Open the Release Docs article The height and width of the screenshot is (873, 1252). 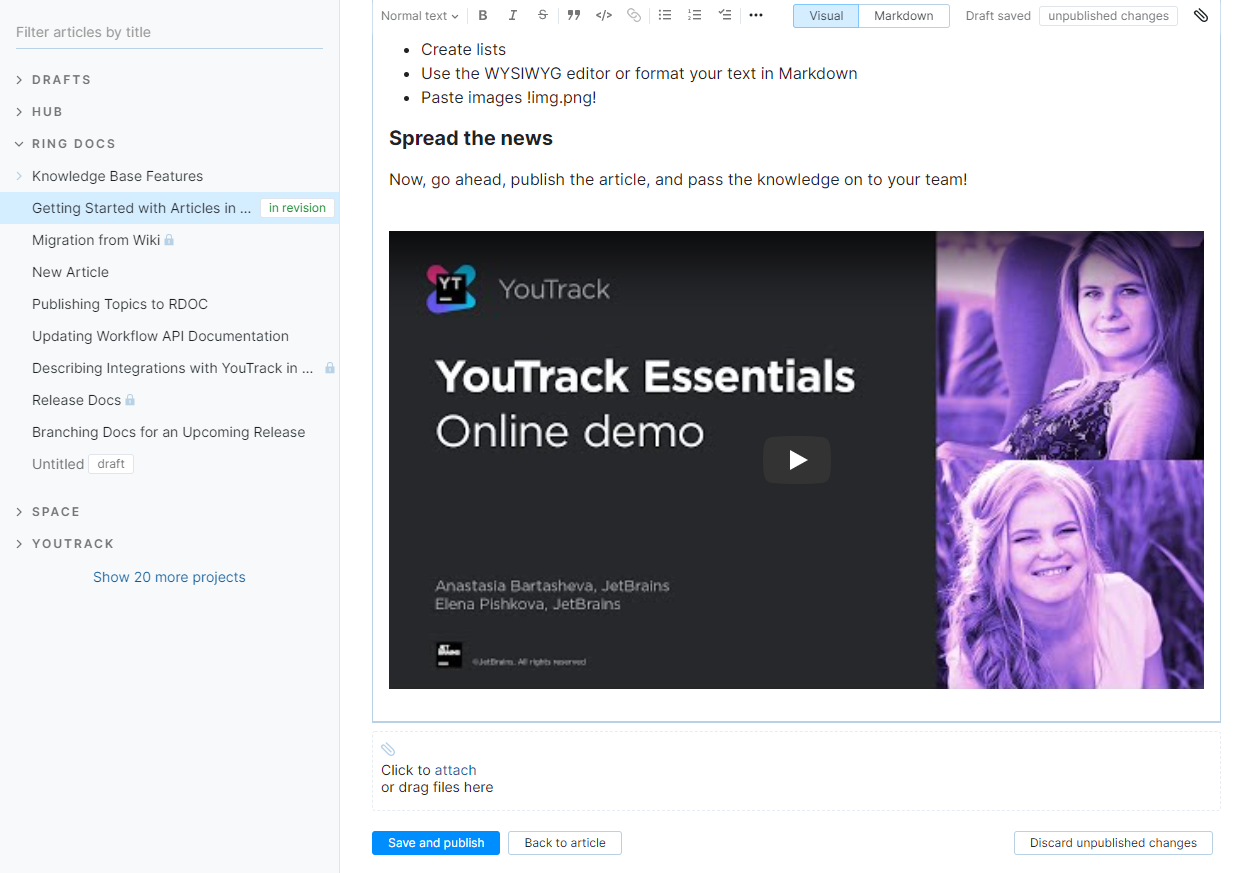point(74,400)
